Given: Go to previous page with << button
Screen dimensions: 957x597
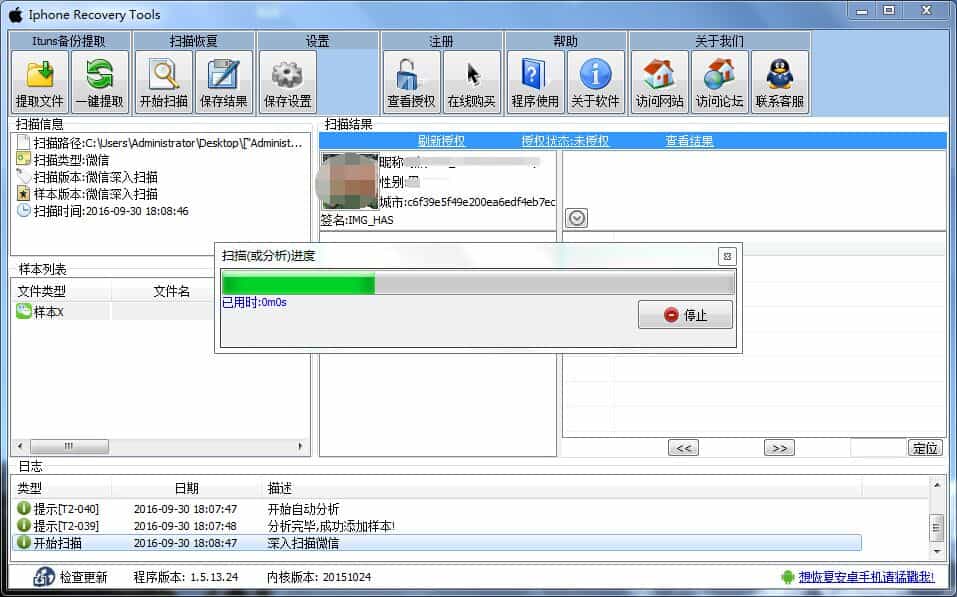Looking at the screenshot, I should (684, 448).
